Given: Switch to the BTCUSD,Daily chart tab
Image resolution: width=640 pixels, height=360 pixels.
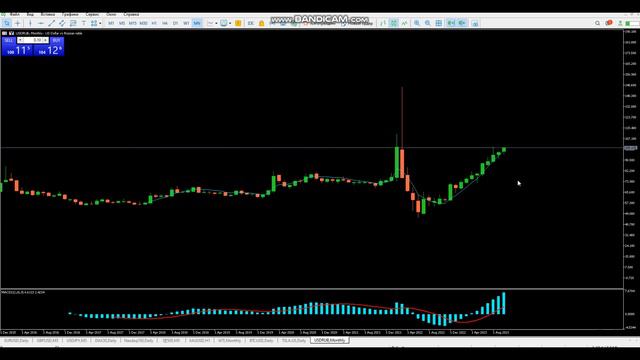Looking at the screenshot, I should tap(261, 340).
